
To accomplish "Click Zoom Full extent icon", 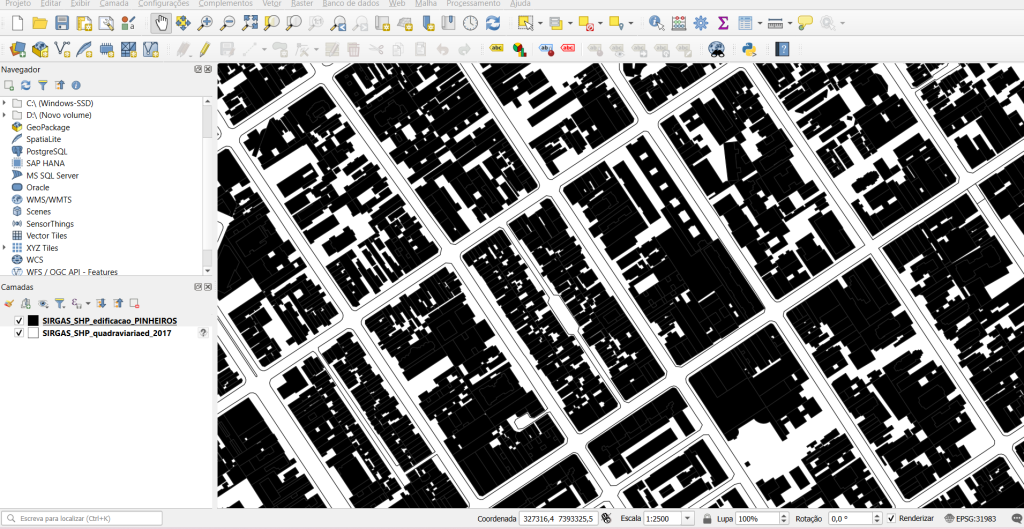I will point(249,24).
